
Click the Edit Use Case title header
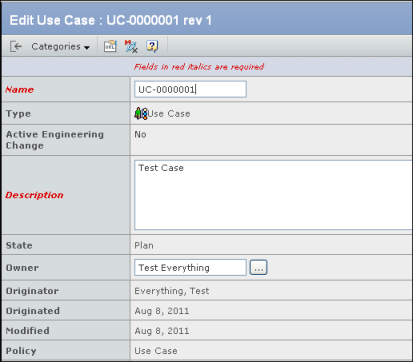(x=111, y=20)
